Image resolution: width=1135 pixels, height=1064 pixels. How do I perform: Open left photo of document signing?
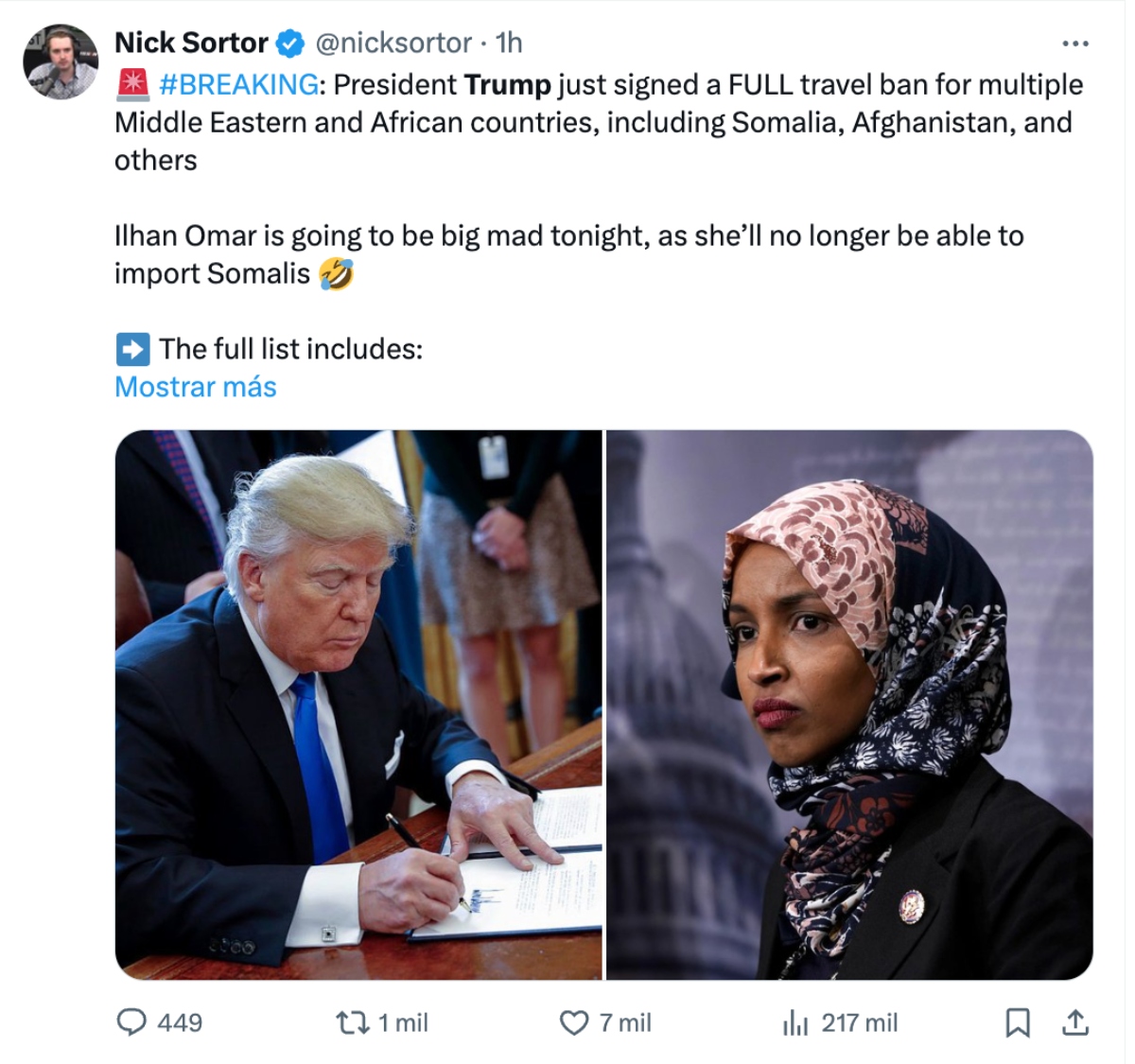point(358,705)
